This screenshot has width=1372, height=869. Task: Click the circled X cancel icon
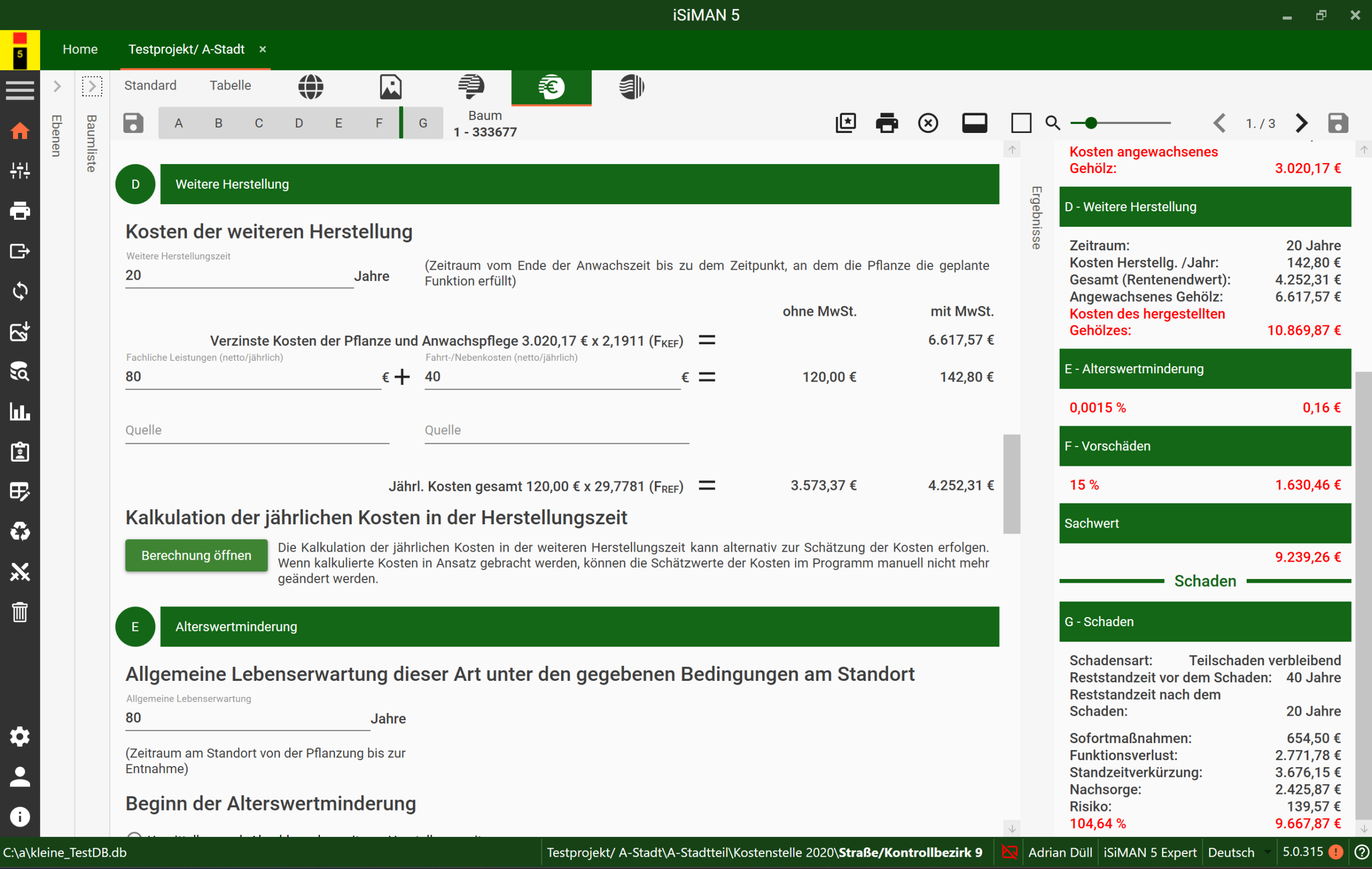928,123
